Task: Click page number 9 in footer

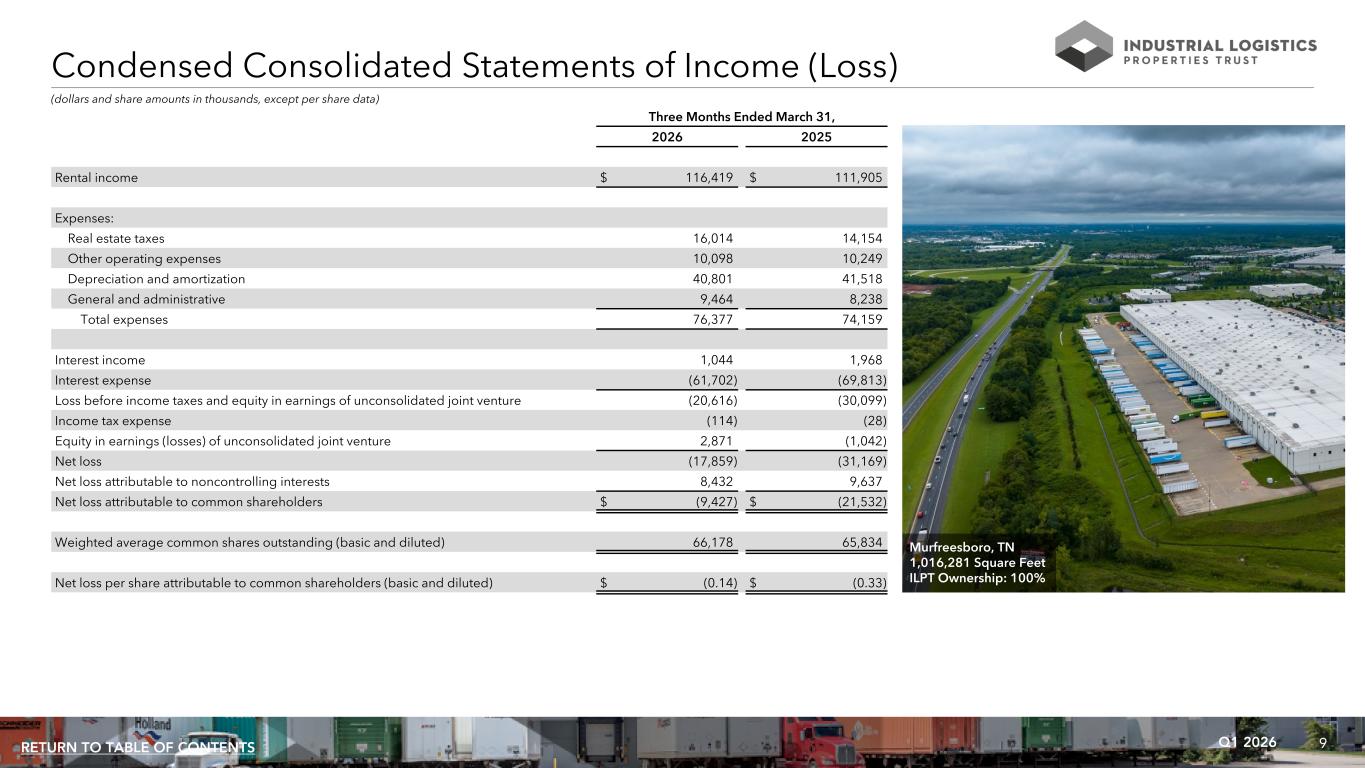Action: click(1323, 743)
